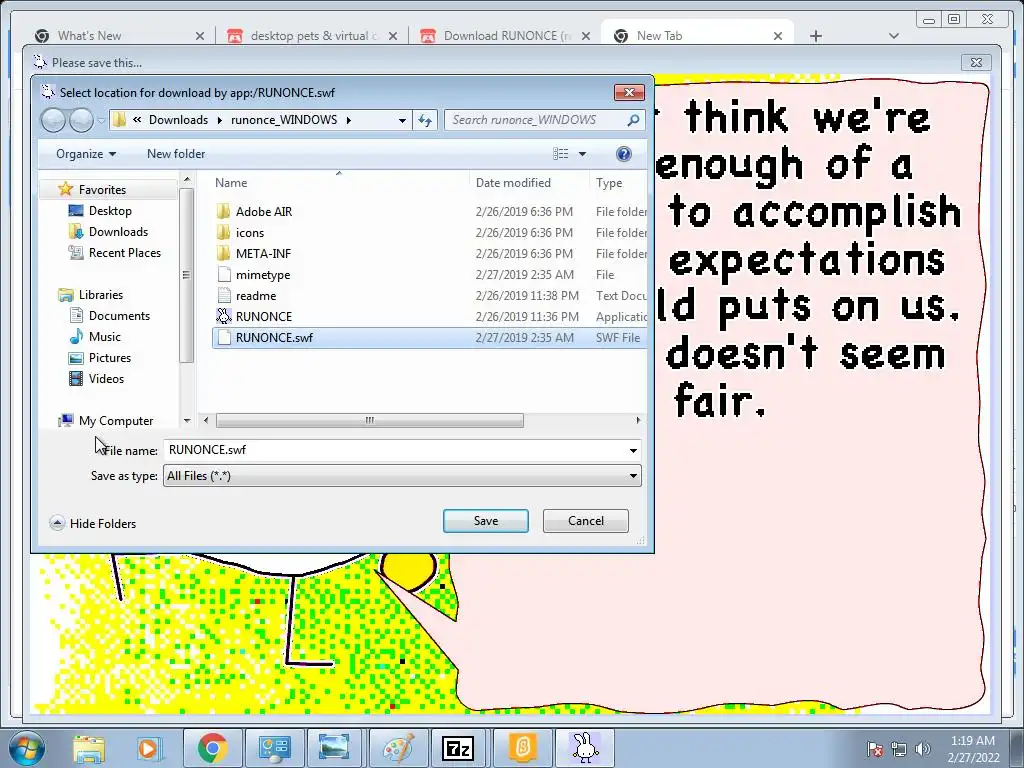Open the RUNONCE rabbit app in taskbar

click(585, 748)
